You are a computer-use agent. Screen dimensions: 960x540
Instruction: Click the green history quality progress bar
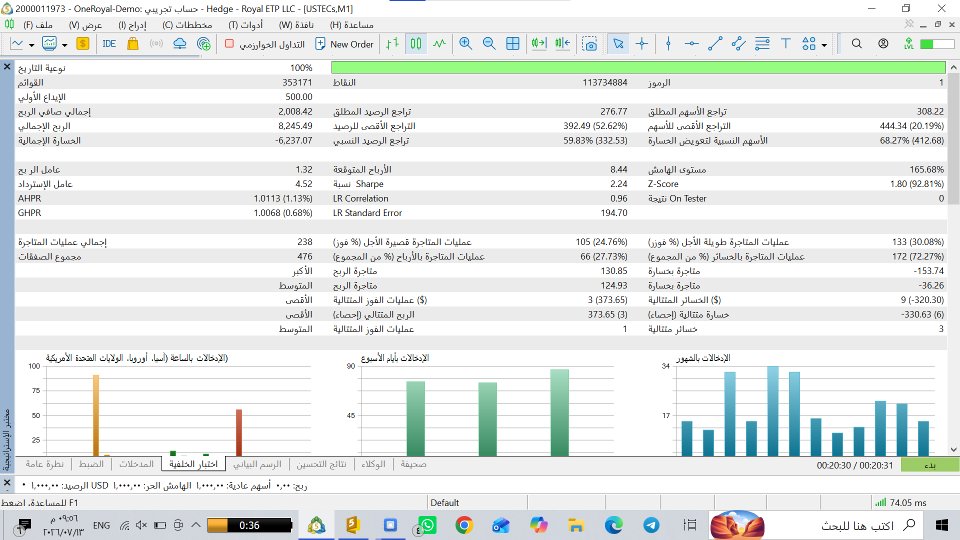click(638, 67)
